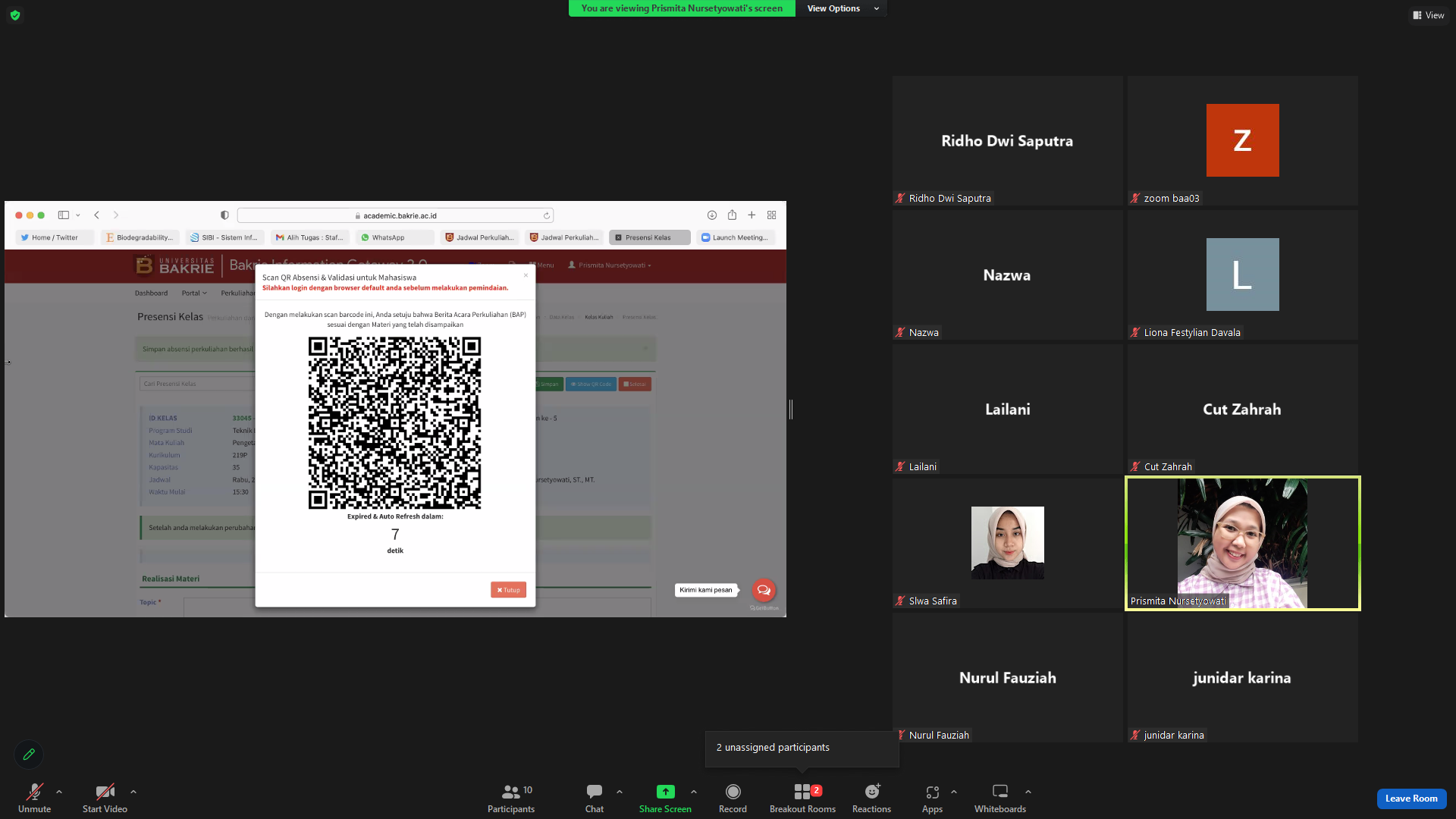Reload the page from the address bar
This screenshot has width=1456, height=819.
coord(546,215)
